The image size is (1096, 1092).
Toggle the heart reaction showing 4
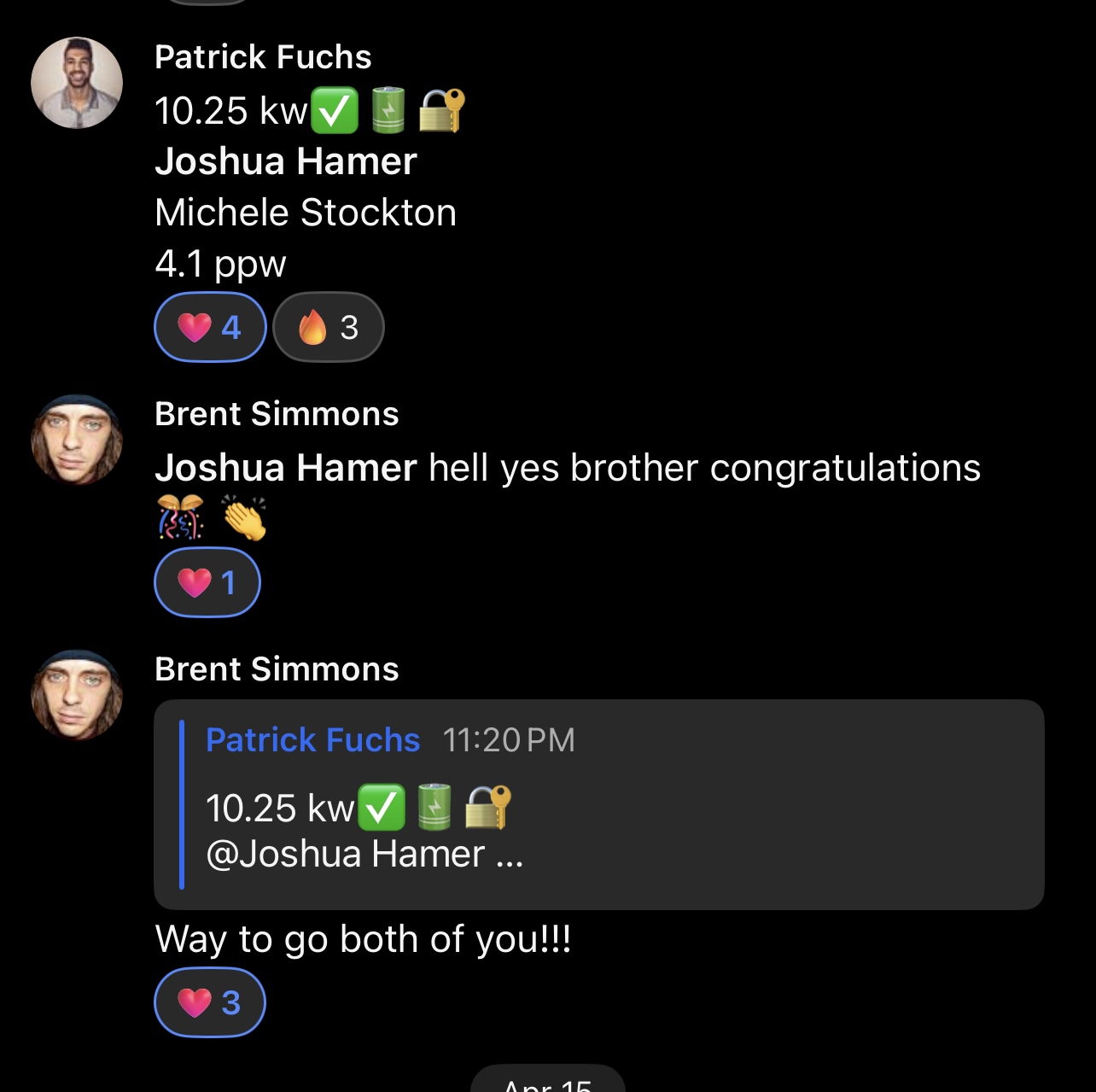[210, 327]
